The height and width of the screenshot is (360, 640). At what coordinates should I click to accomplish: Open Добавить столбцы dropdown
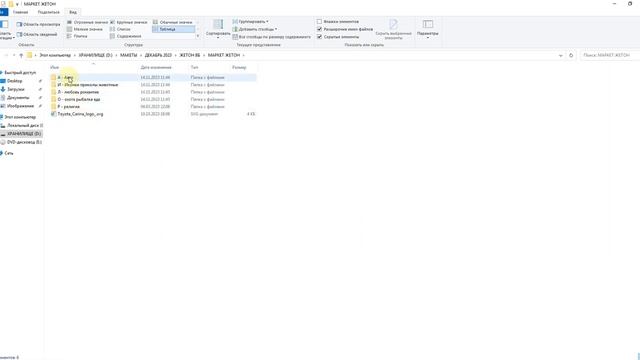[255, 29]
